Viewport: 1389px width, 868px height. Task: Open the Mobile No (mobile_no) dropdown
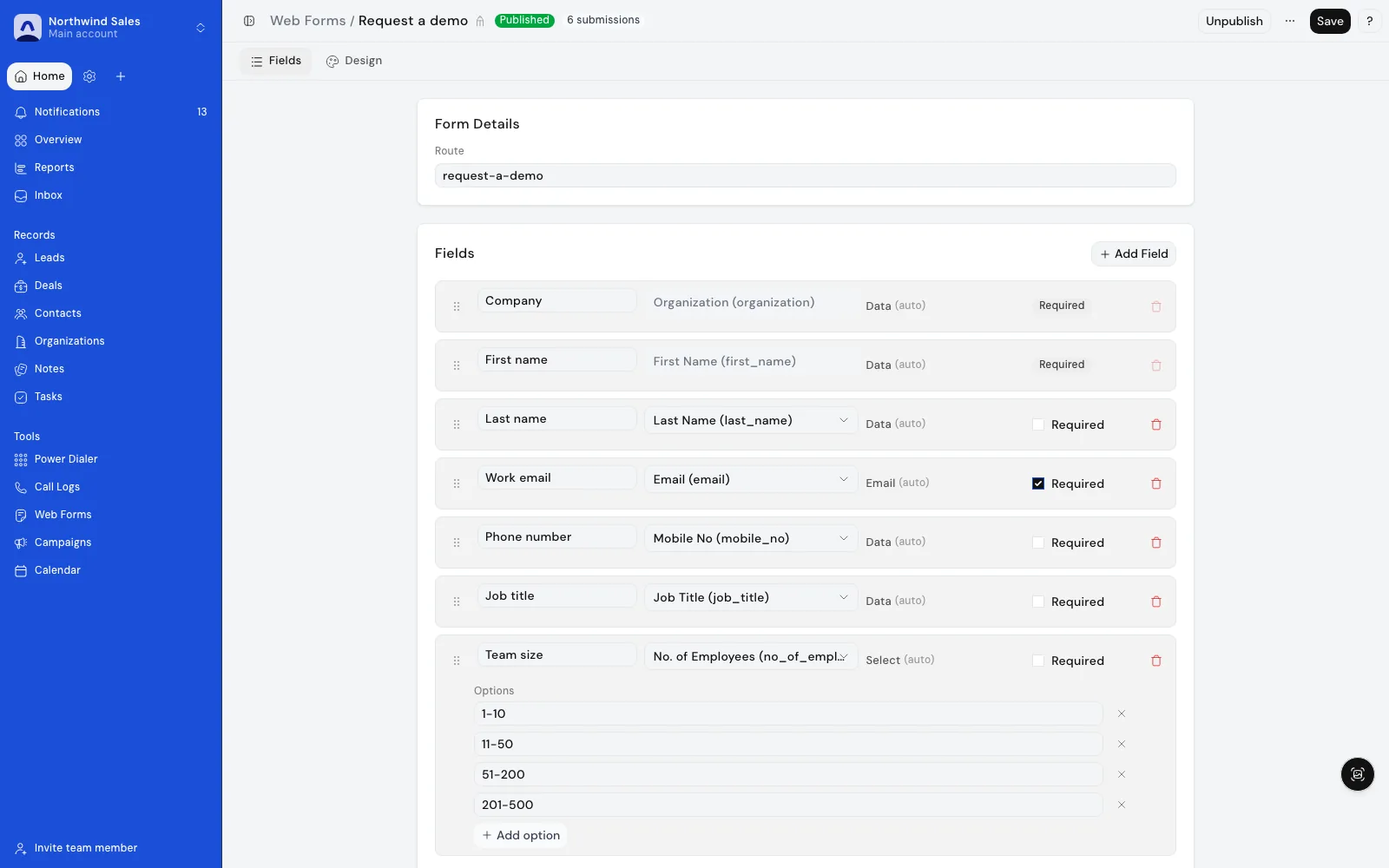(751, 538)
